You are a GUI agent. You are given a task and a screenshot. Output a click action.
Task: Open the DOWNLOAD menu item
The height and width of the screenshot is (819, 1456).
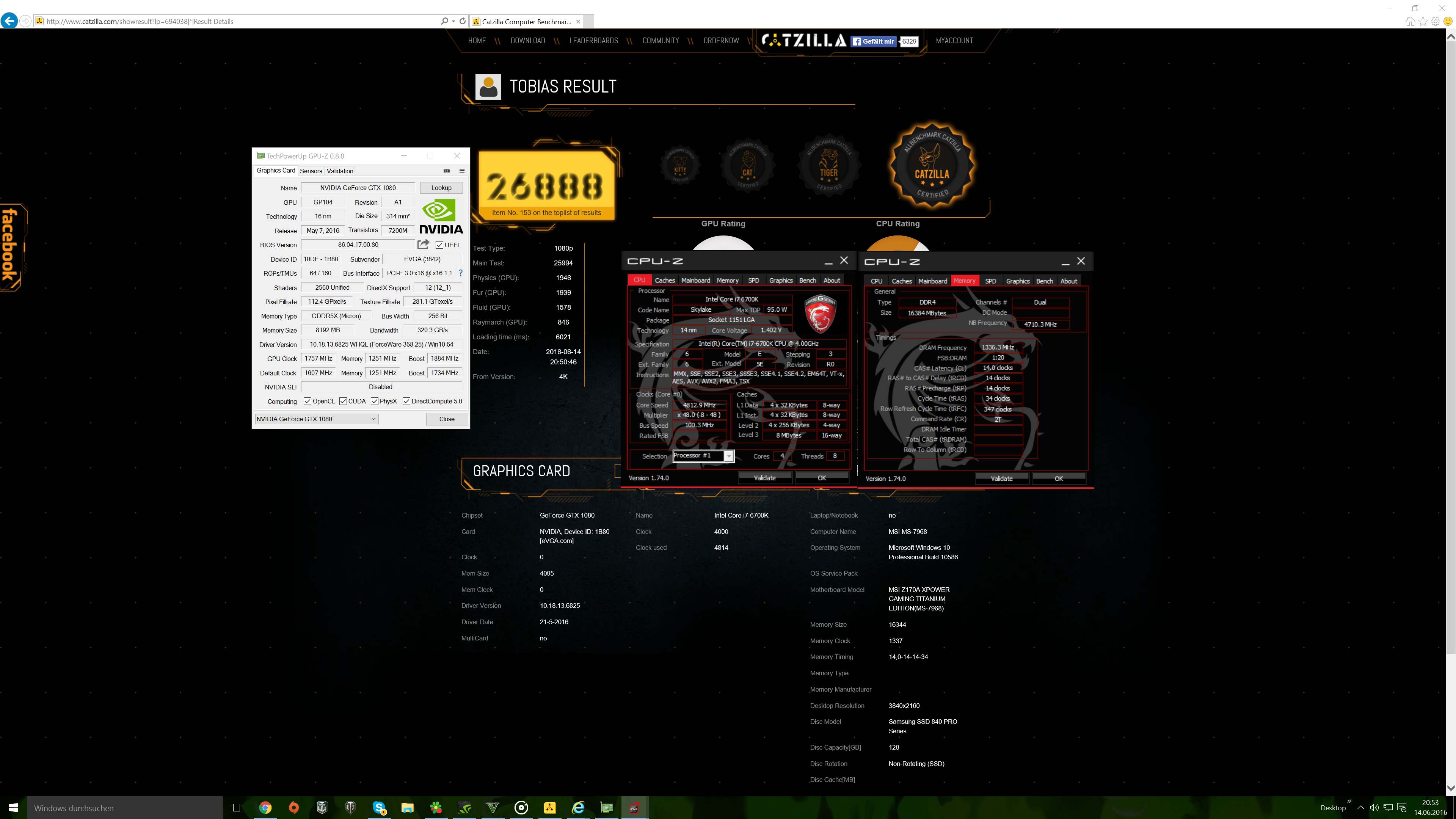(x=527, y=41)
